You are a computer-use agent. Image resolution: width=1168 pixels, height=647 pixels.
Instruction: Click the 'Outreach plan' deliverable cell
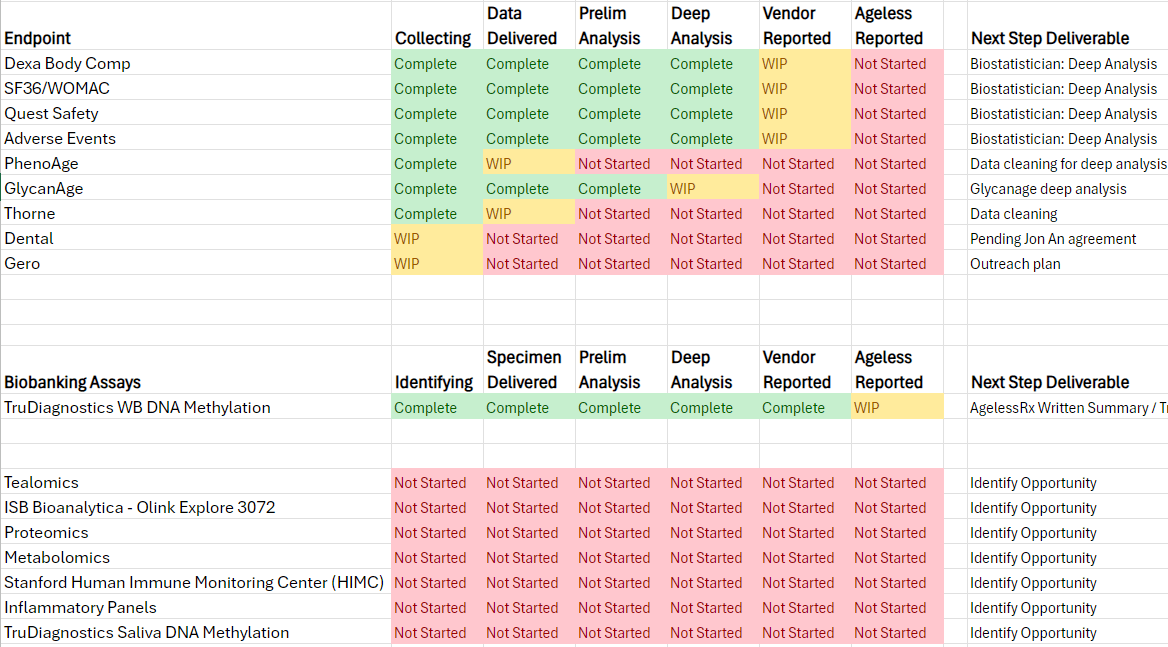tap(1015, 264)
